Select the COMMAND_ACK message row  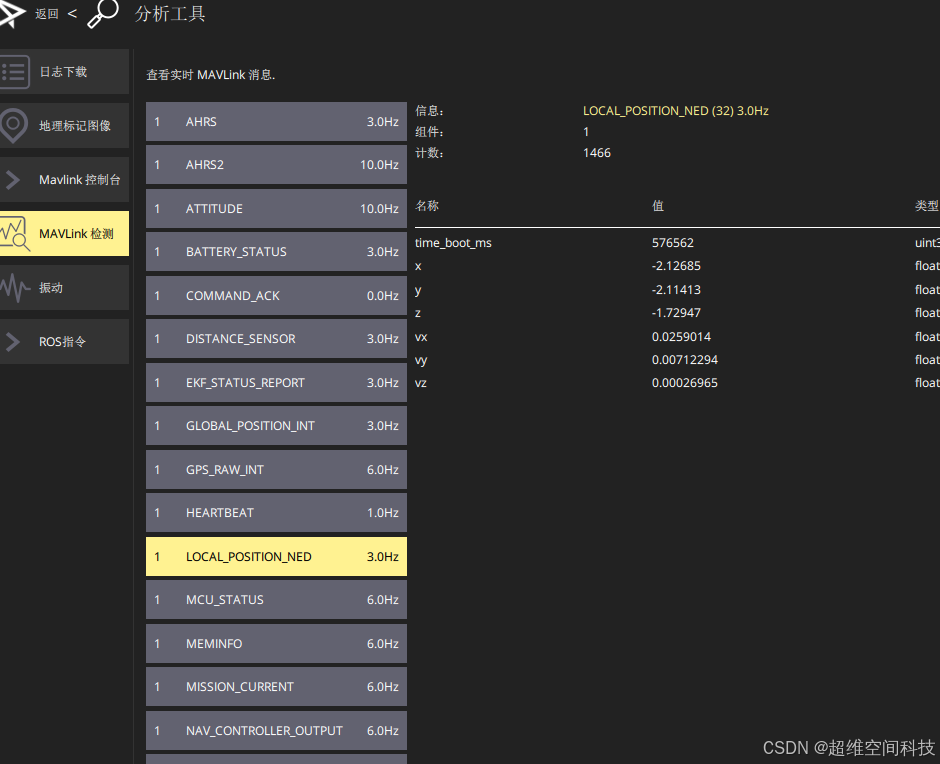pos(276,296)
